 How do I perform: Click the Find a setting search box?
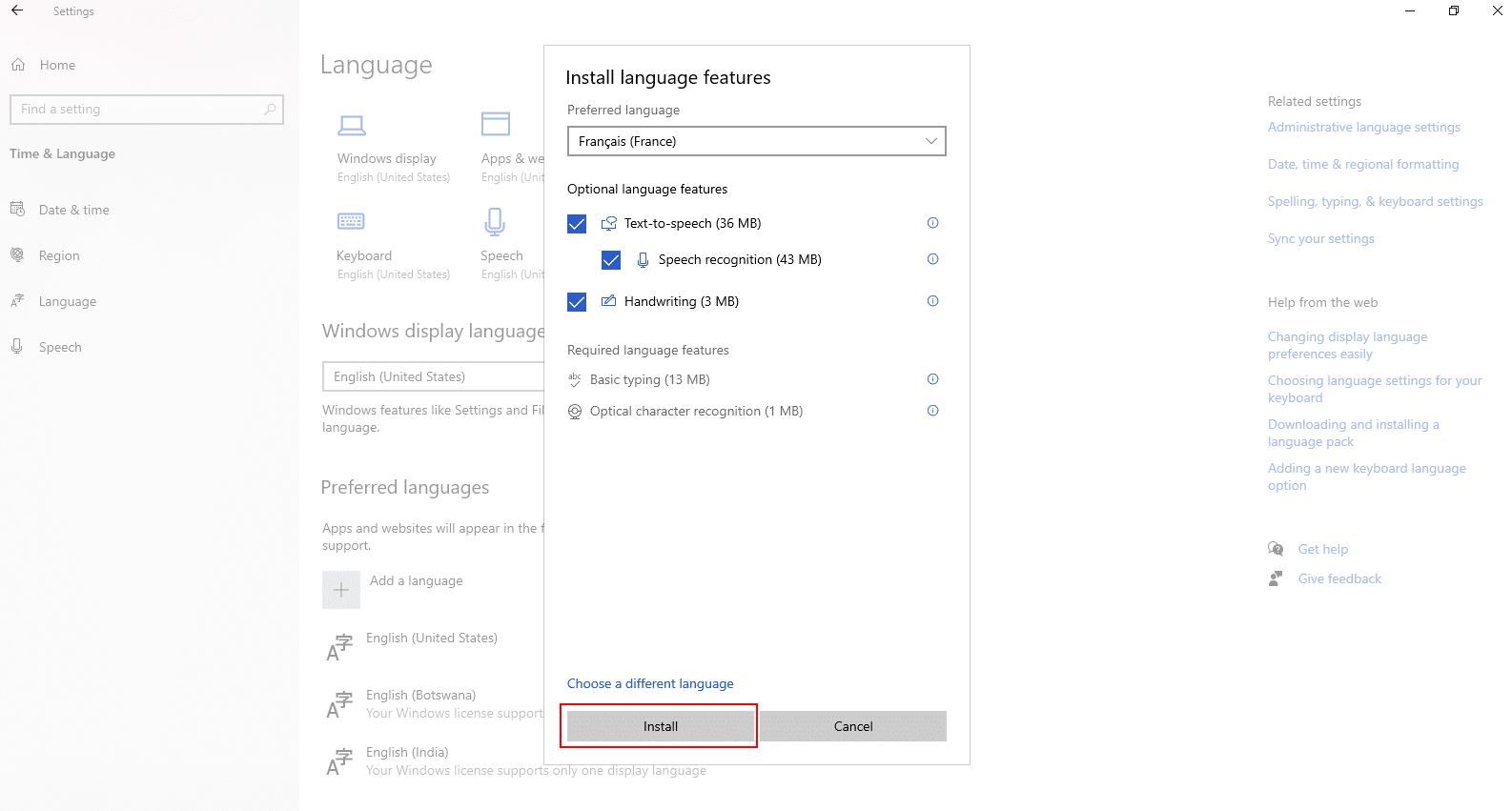(147, 110)
